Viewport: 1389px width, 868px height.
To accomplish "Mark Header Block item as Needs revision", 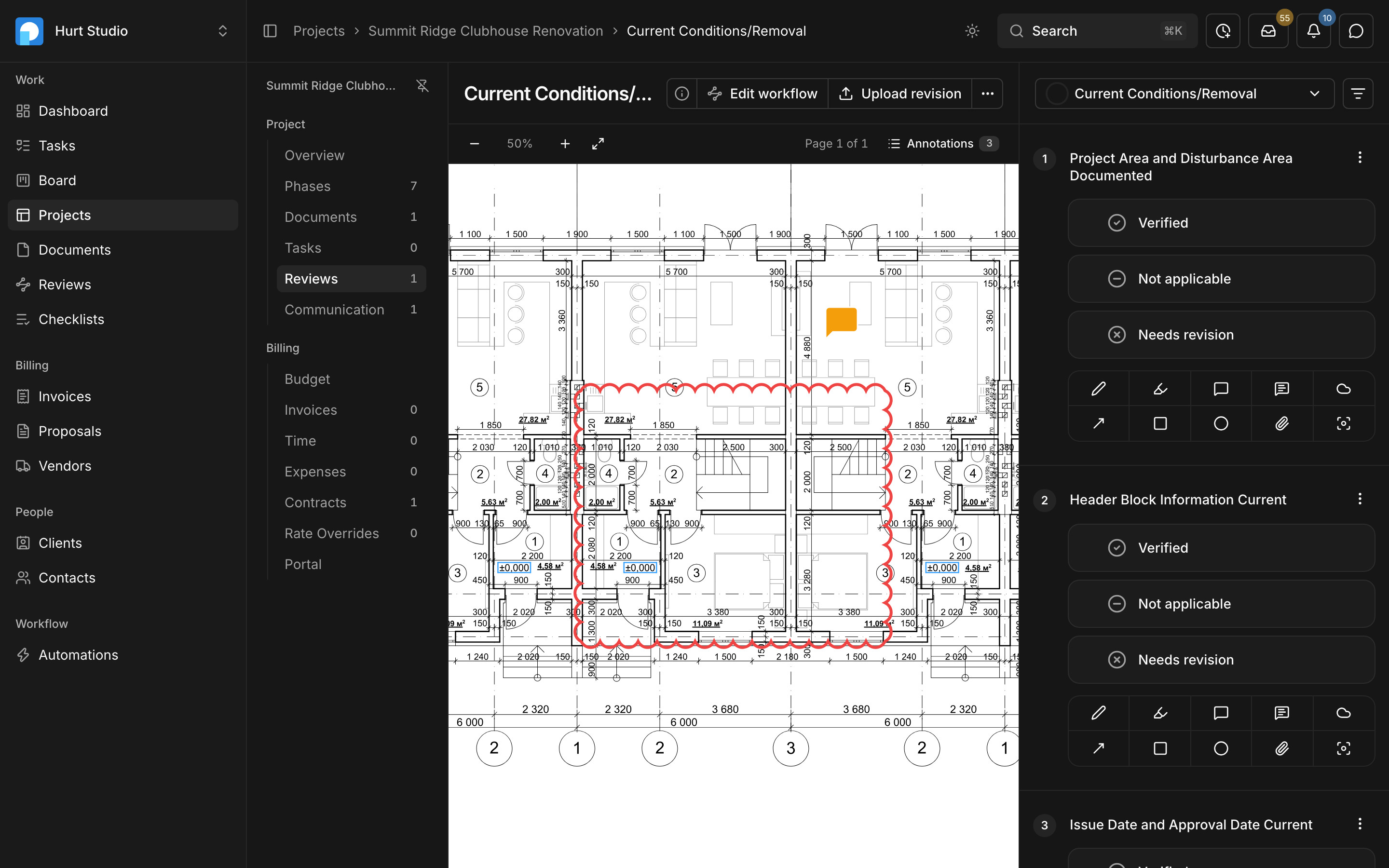I will pos(1221,660).
